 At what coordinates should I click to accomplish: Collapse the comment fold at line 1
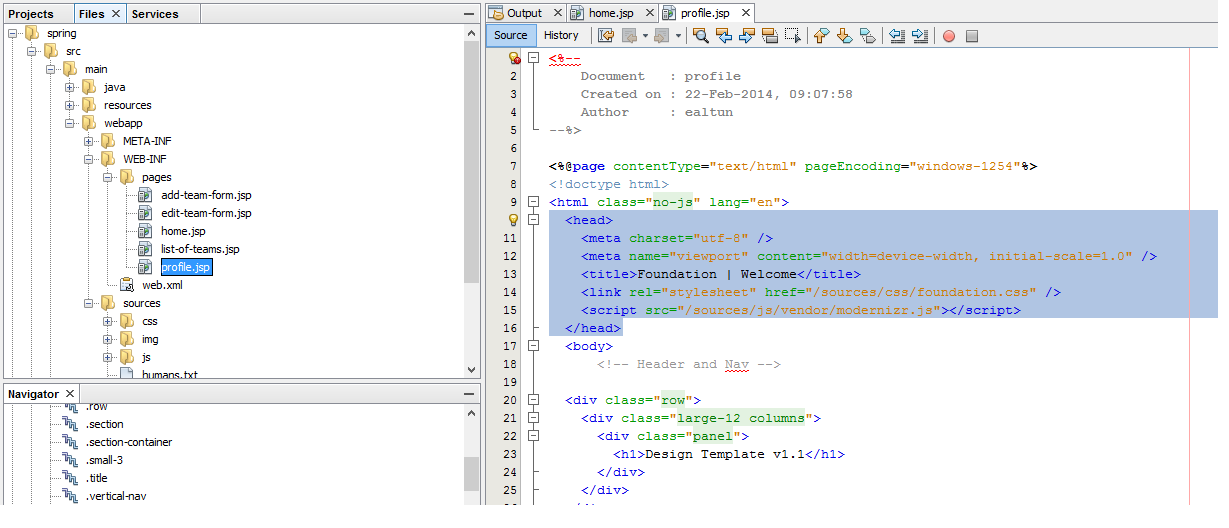click(x=534, y=58)
